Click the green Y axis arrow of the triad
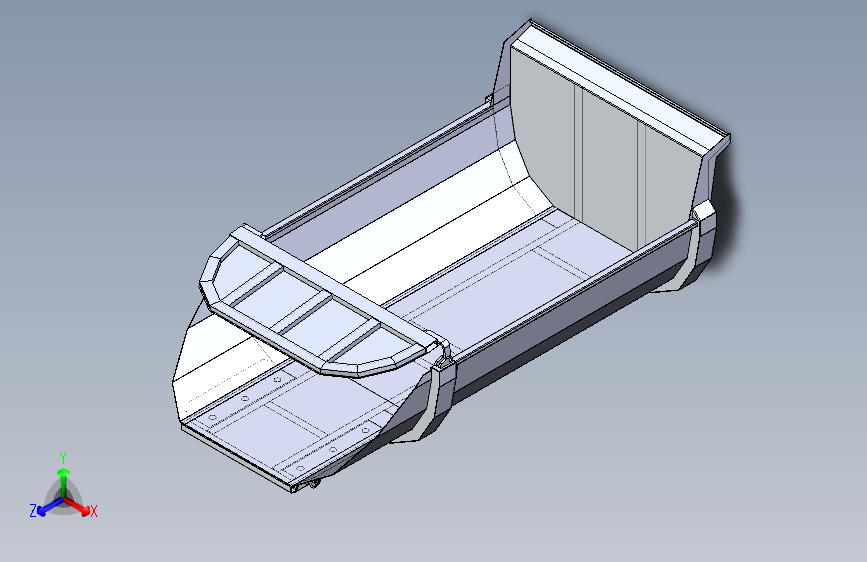Image resolution: width=867 pixels, height=562 pixels. pyautogui.click(x=64, y=482)
